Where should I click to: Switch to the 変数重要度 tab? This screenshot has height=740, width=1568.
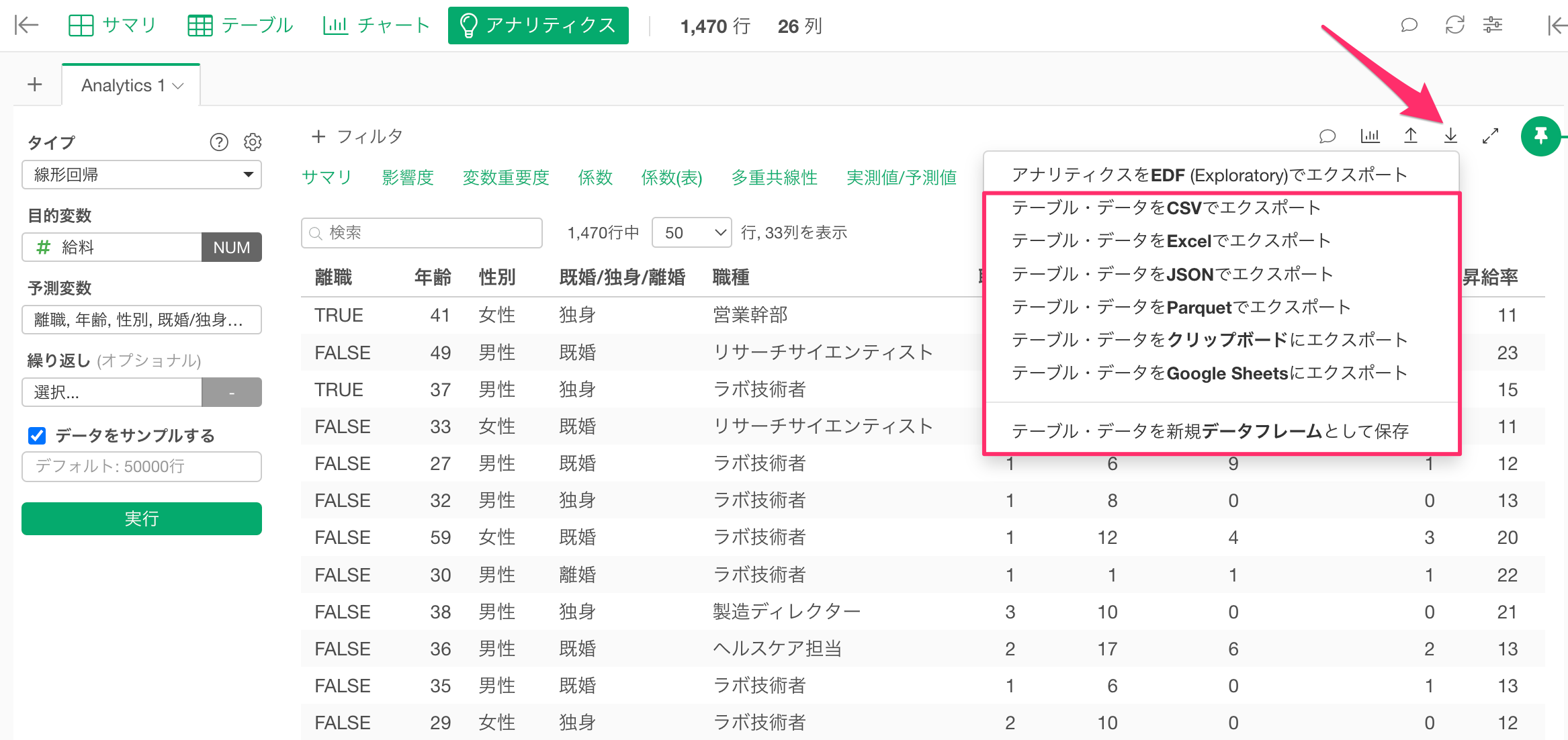[505, 177]
